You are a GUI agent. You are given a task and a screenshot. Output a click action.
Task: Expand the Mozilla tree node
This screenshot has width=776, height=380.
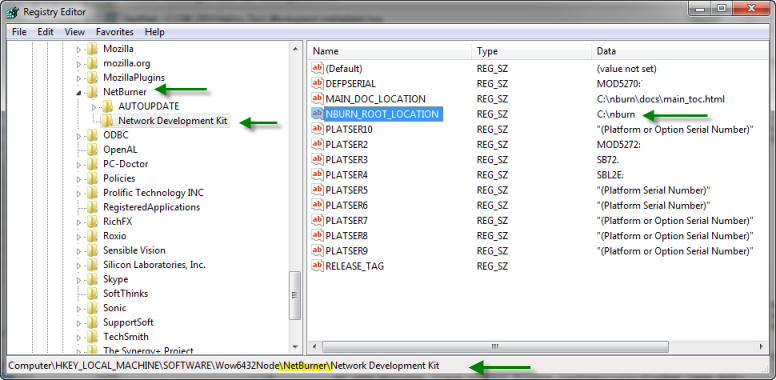pos(79,49)
